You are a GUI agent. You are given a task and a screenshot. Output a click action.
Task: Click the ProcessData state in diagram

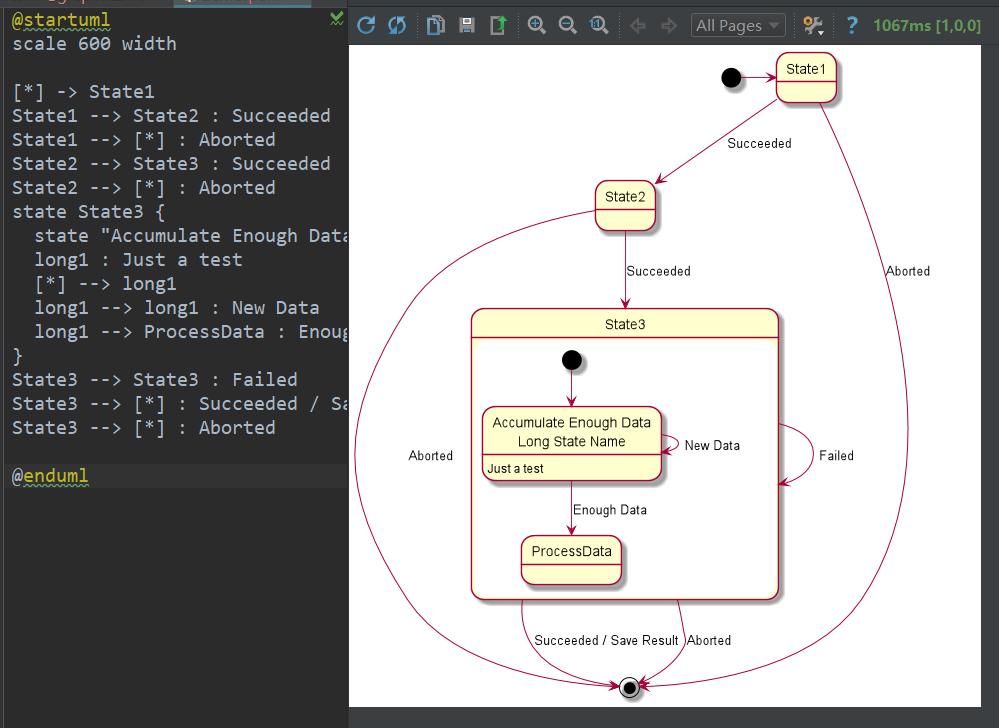click(571, 552)
